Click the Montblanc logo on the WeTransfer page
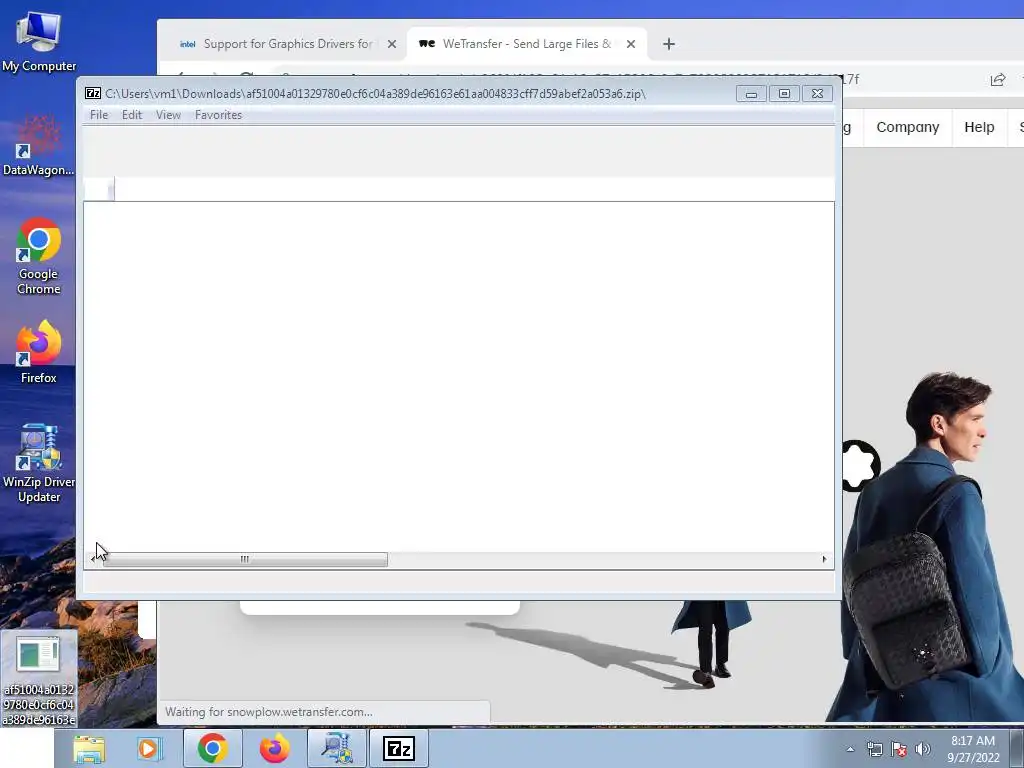 [860, 466]
